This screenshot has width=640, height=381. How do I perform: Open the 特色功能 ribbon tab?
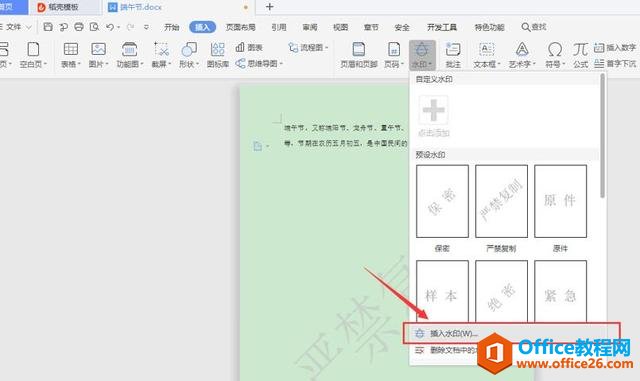coord(489,27)
